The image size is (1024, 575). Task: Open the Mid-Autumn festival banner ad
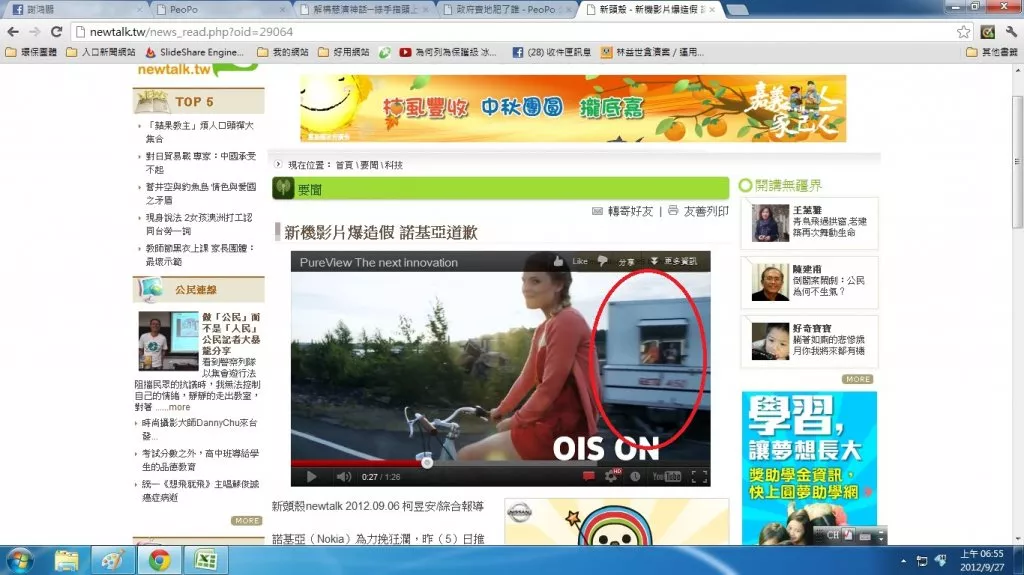click(573, 108)
